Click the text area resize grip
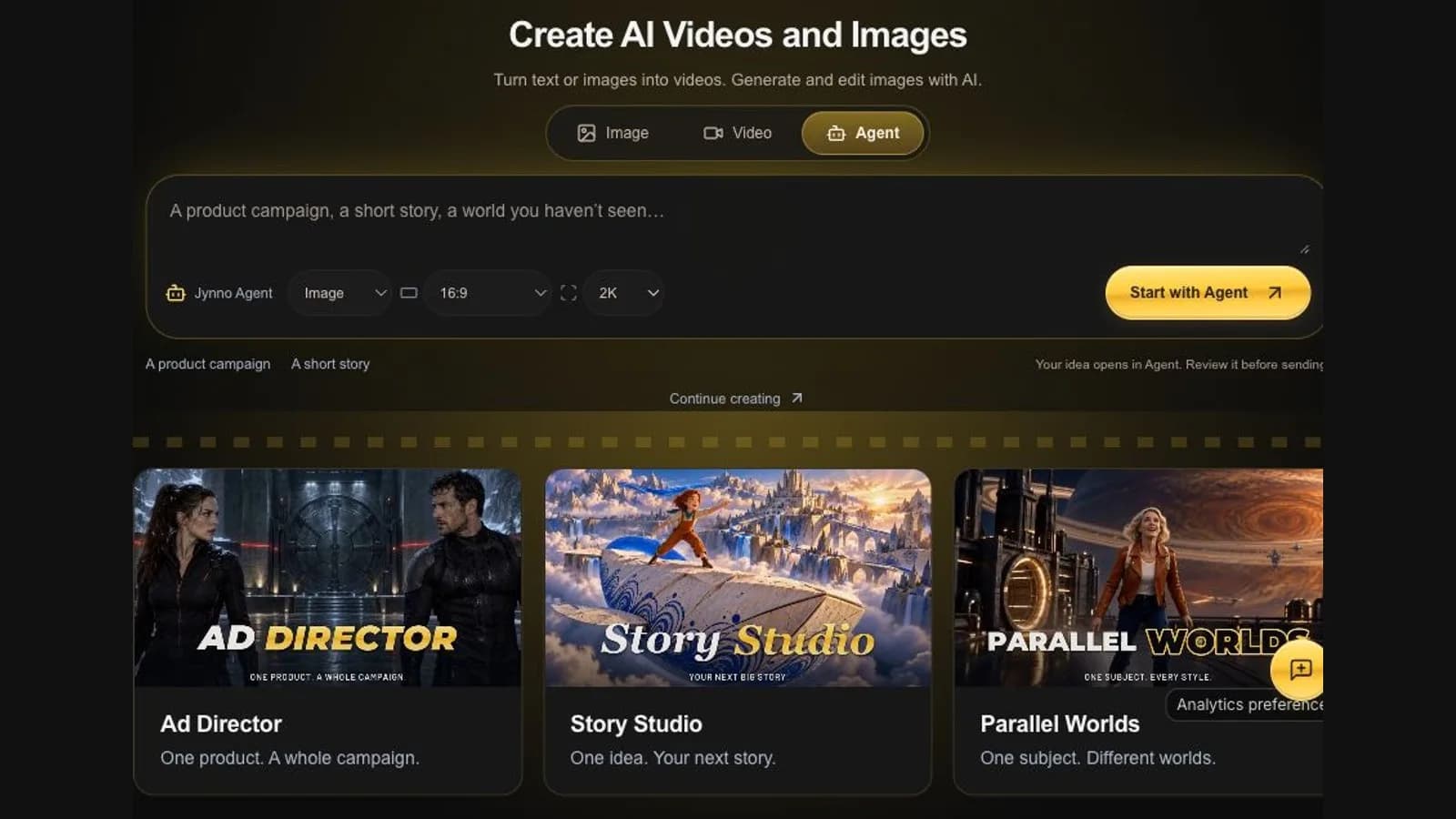The width and height of the screenshot is (1456, 819). pos(1304,249)
